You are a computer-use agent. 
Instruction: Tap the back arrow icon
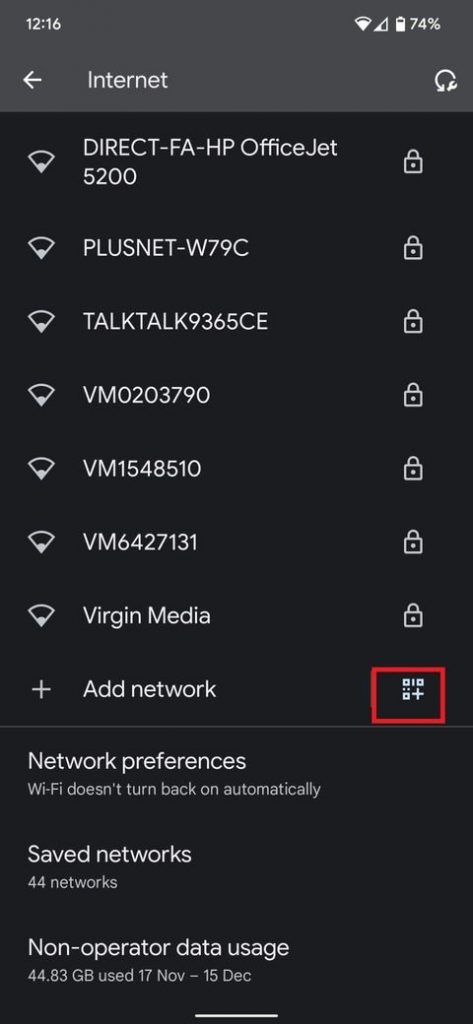coord(33,80)
